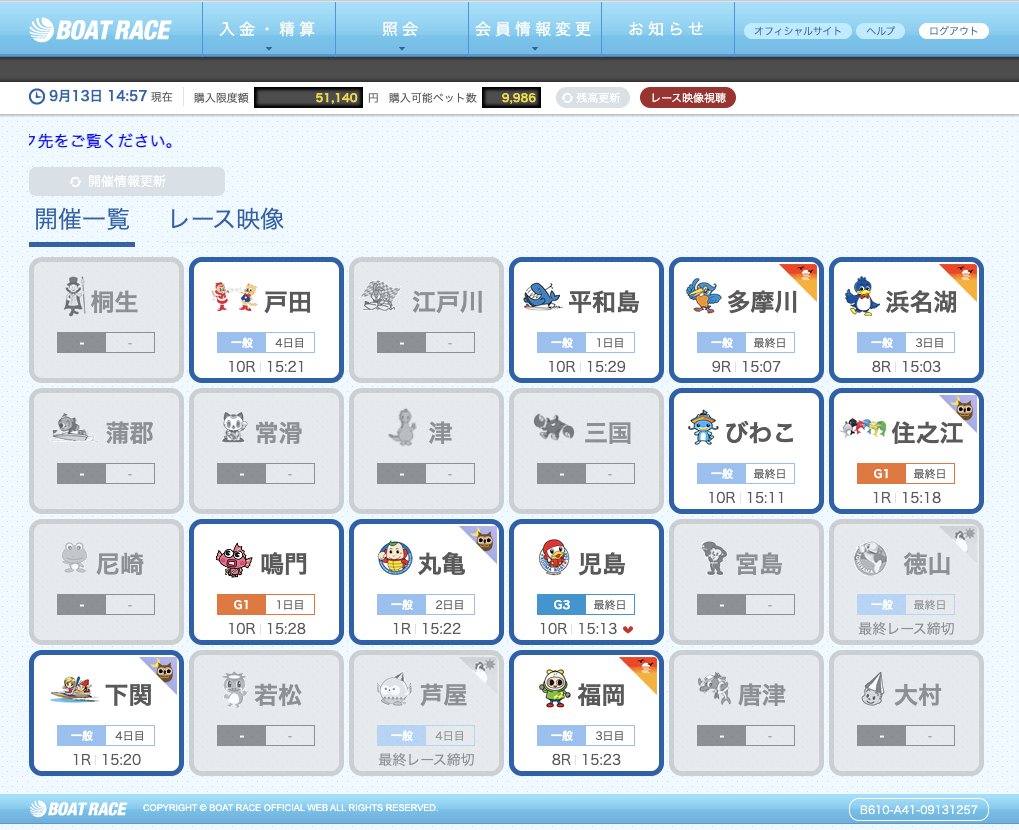
Task: Click the Toda venue mascot icon
Action: 234,296
